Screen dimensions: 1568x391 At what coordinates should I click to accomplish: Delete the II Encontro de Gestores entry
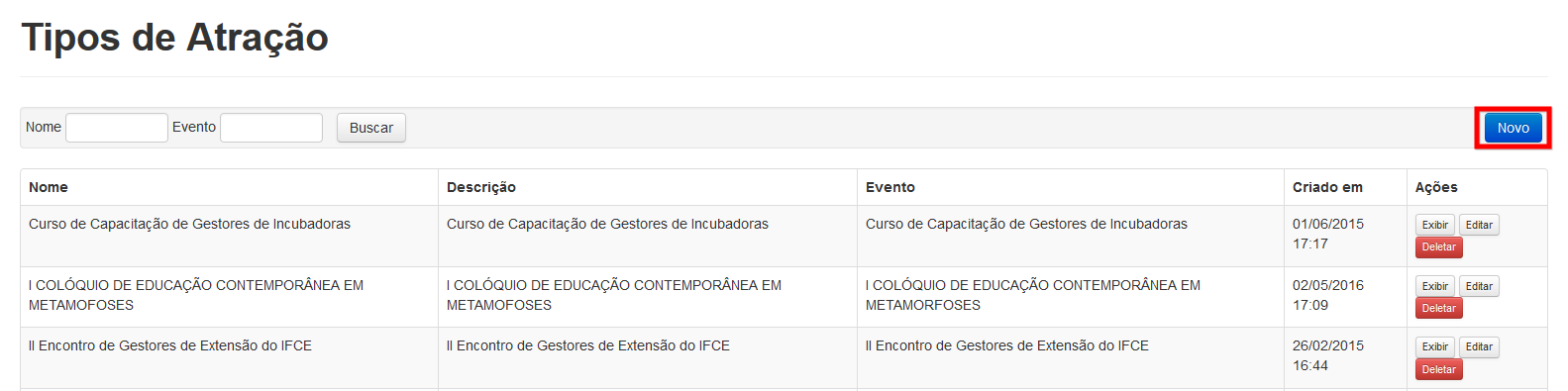coord(1438,369)
